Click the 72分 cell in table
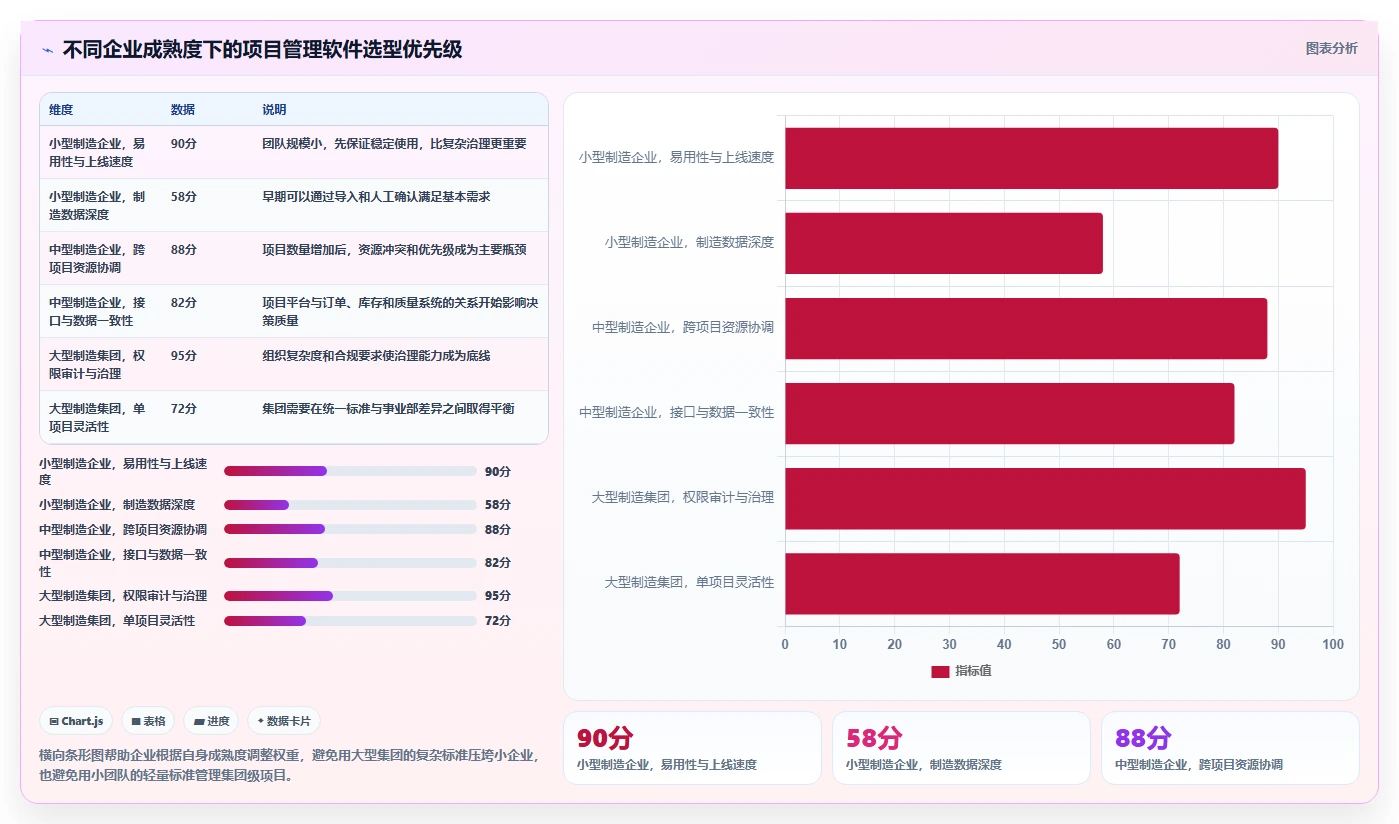The height and width of the screenshot is (824, 1399). coord(184,409)
